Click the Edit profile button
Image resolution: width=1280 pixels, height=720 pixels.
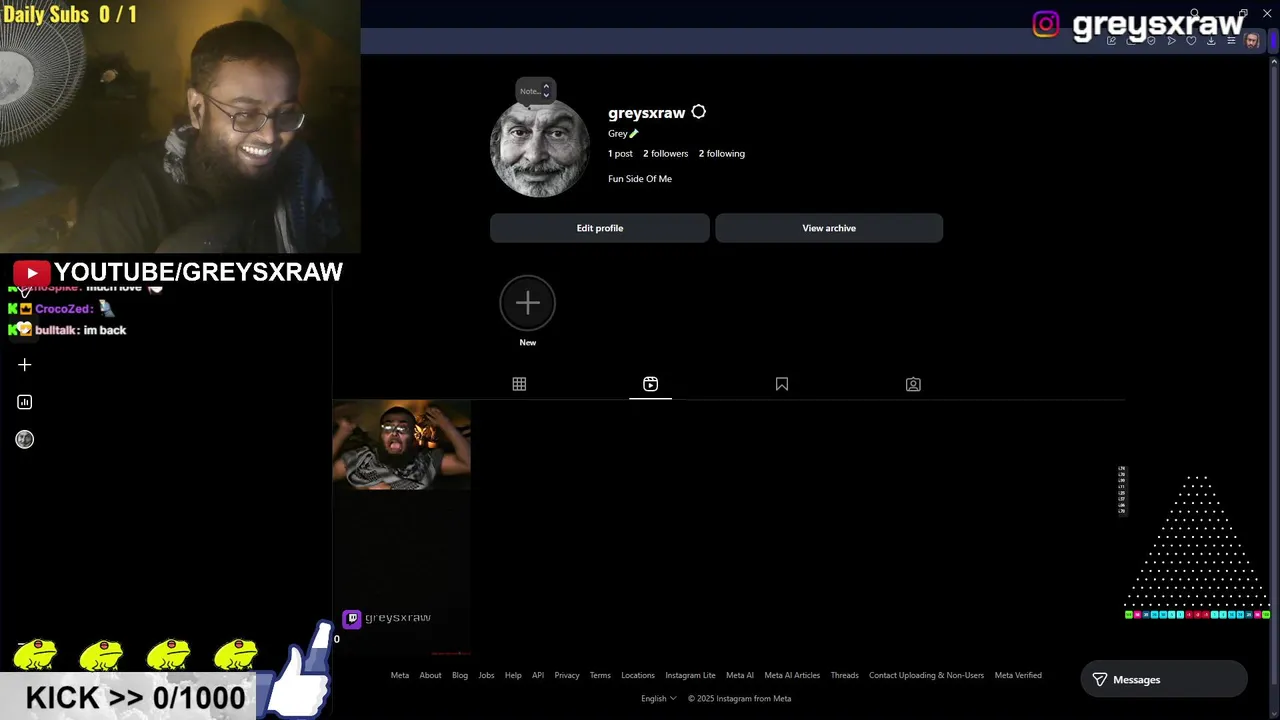[x=600, y=228]
